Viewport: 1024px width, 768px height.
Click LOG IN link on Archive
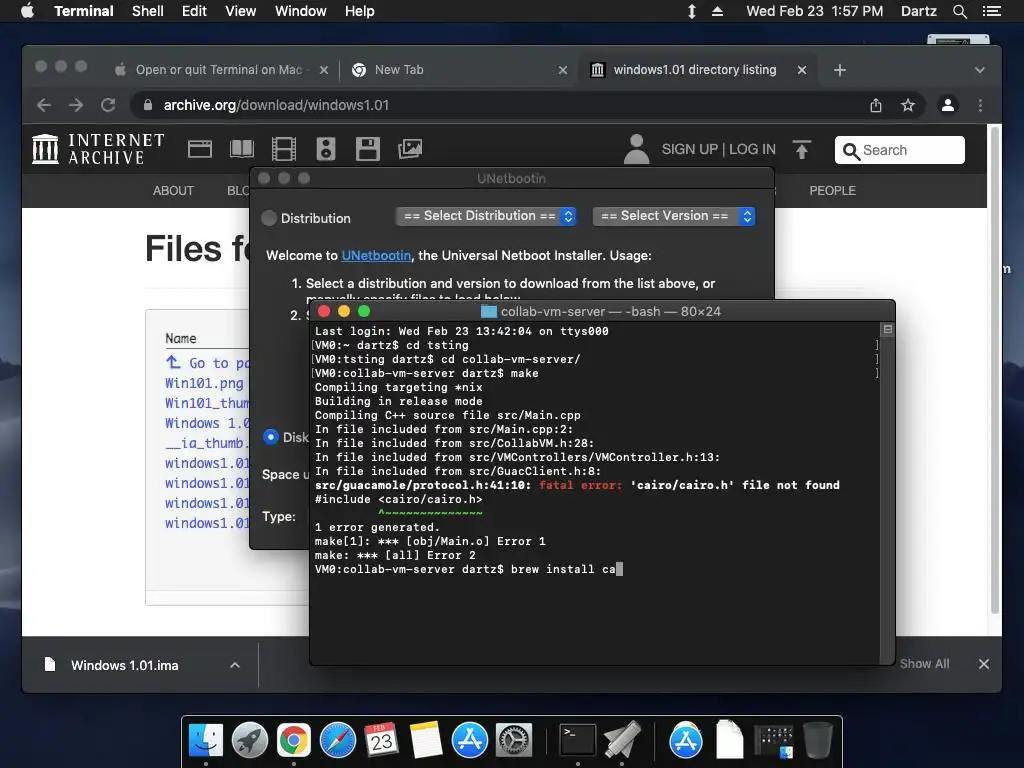(x=752, y=150)
